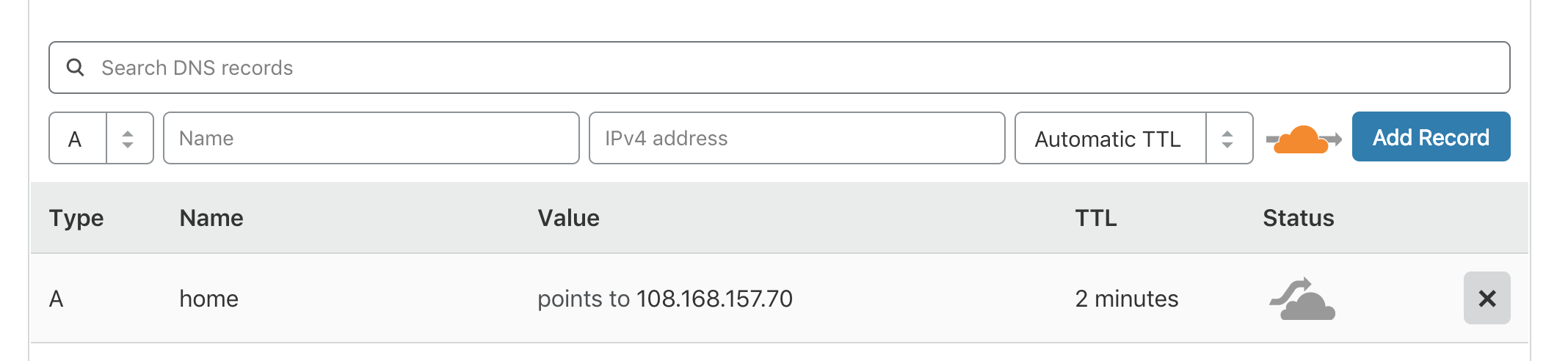This screenshot has width=1568, height=361.
Task: Toggle the grey cloud status for home record
Action: (1302, 299)
